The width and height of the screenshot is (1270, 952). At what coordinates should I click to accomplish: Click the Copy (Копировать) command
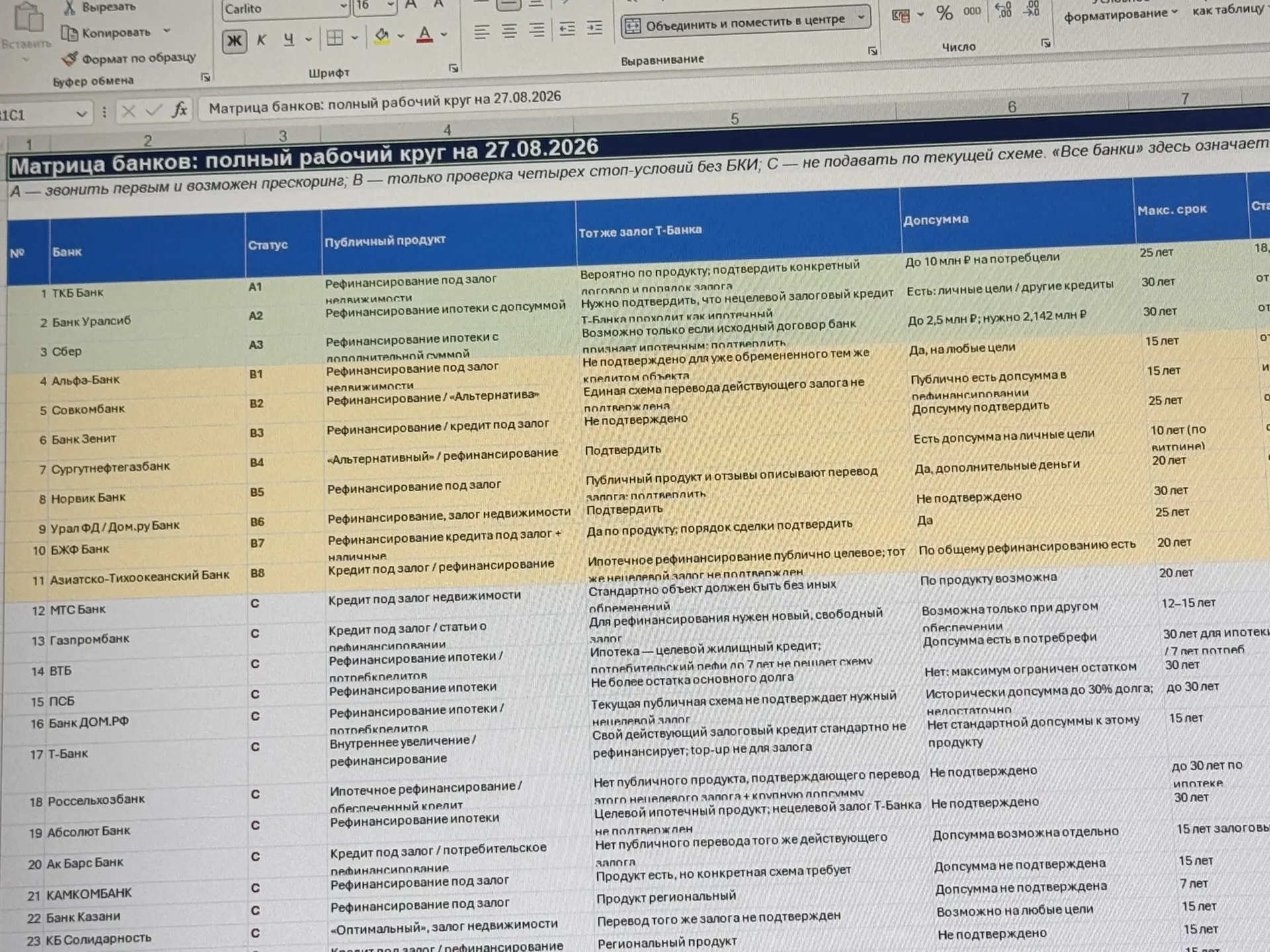[x=107, y=32]
